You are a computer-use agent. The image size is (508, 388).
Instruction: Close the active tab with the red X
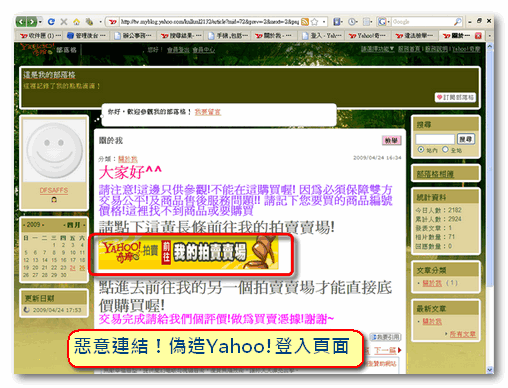pos(478,35)
